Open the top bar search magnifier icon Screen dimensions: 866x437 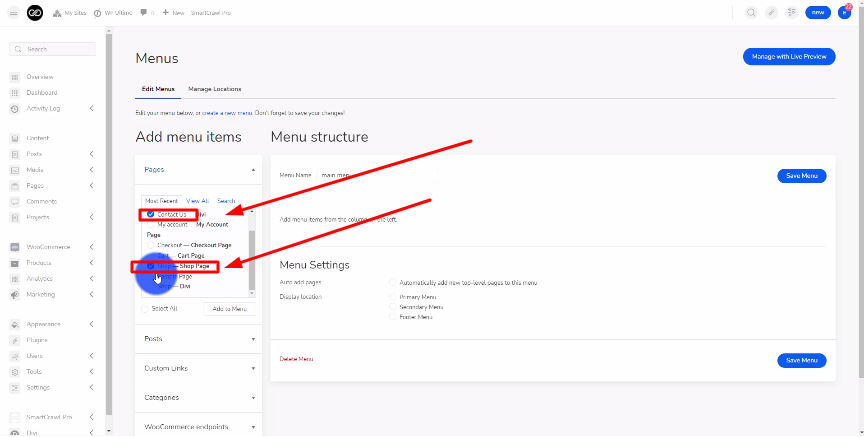coord(751,12)
